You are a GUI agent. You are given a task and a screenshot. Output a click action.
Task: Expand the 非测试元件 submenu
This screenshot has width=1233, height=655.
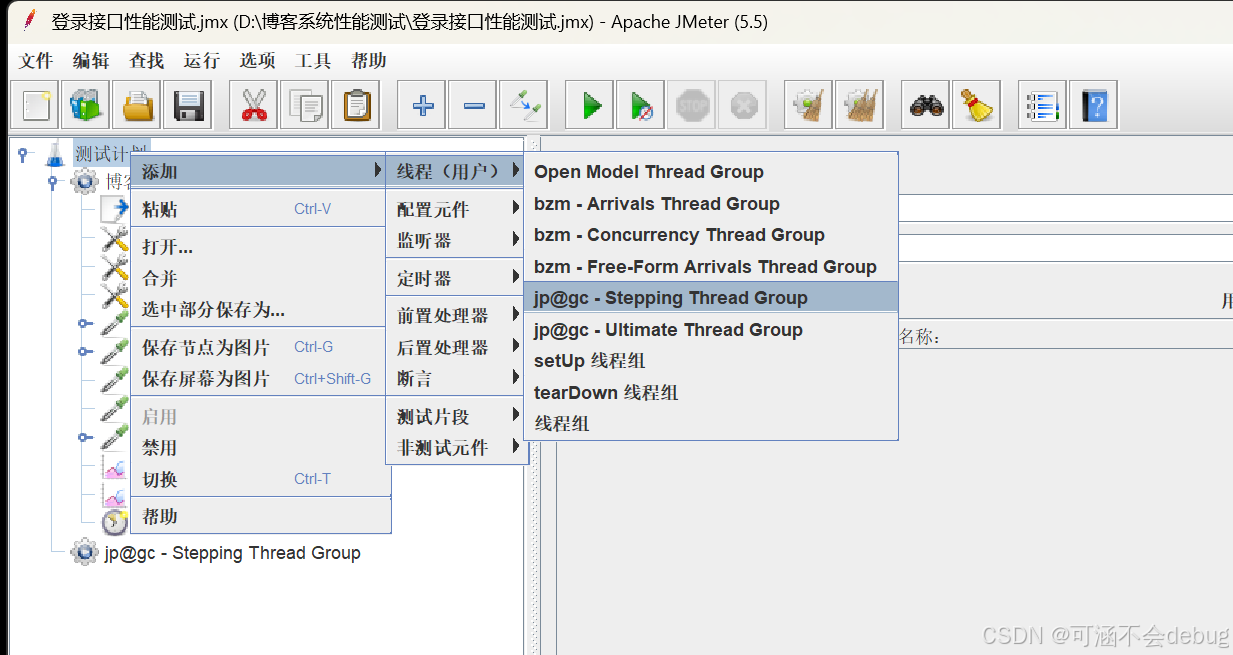[x=456, y=448]
